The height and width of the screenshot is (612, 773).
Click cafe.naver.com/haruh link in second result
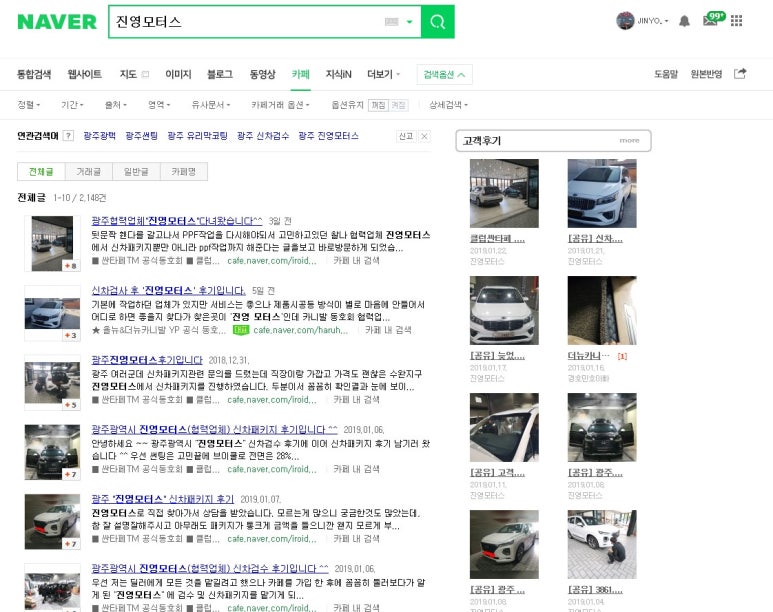301,330
